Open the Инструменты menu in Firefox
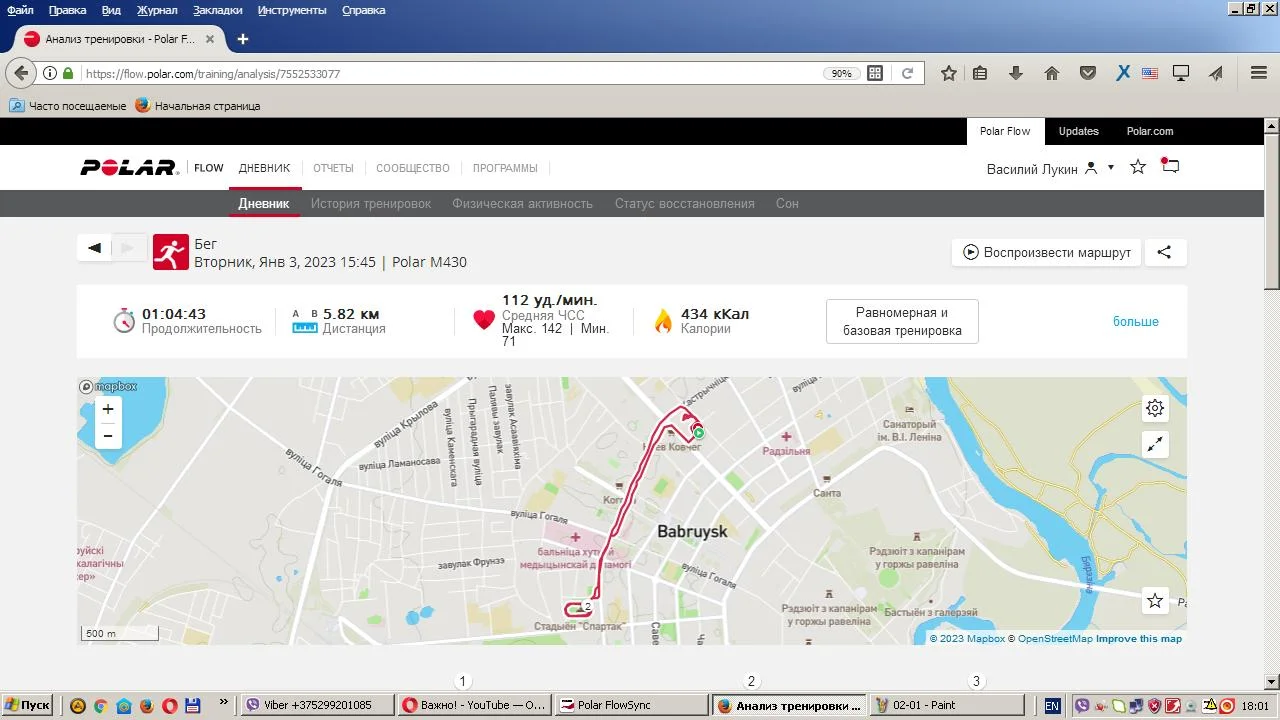Screen dimensions: 1280x720 point(292,10)
